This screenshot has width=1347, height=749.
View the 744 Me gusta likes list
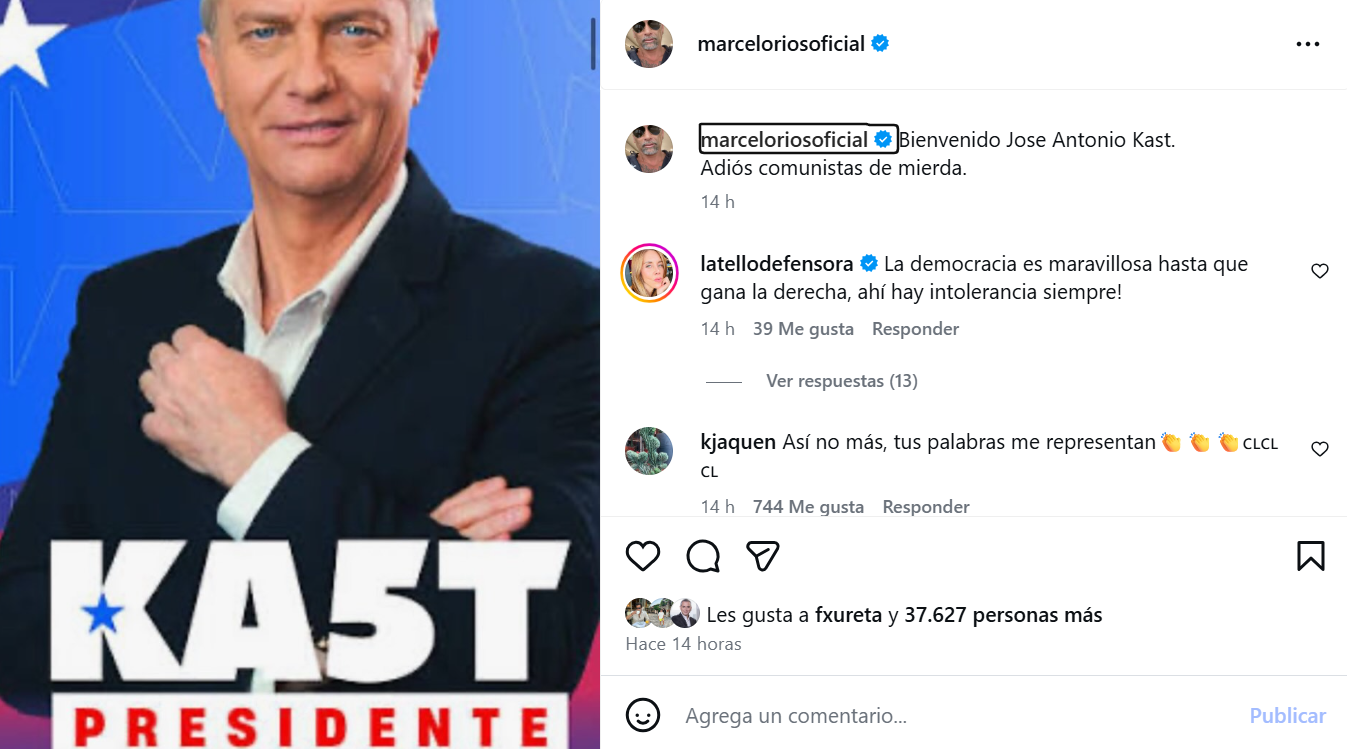click(808, 507)
